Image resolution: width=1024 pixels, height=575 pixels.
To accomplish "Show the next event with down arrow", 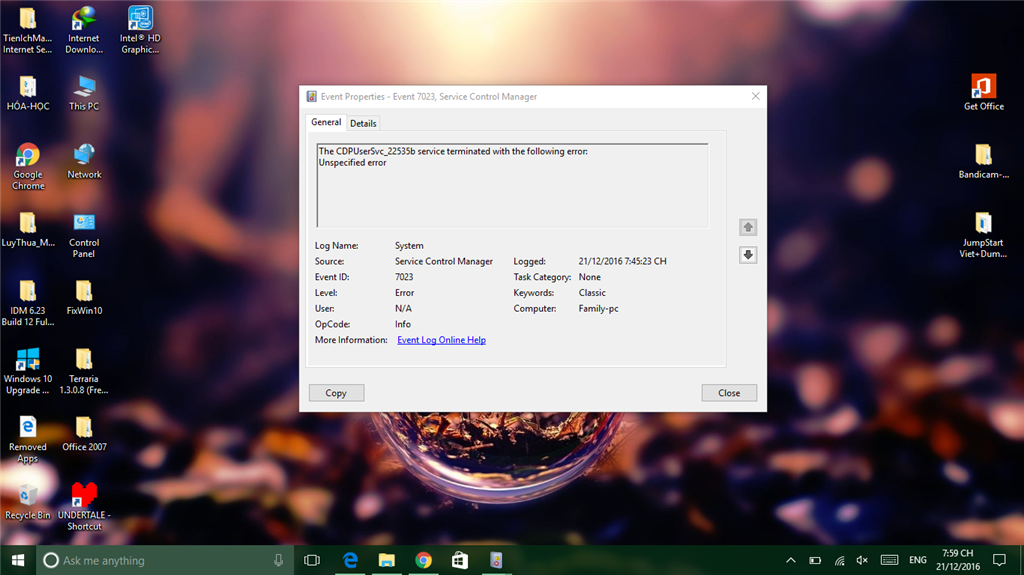I will pyautogui.click(x=748, y=255).
